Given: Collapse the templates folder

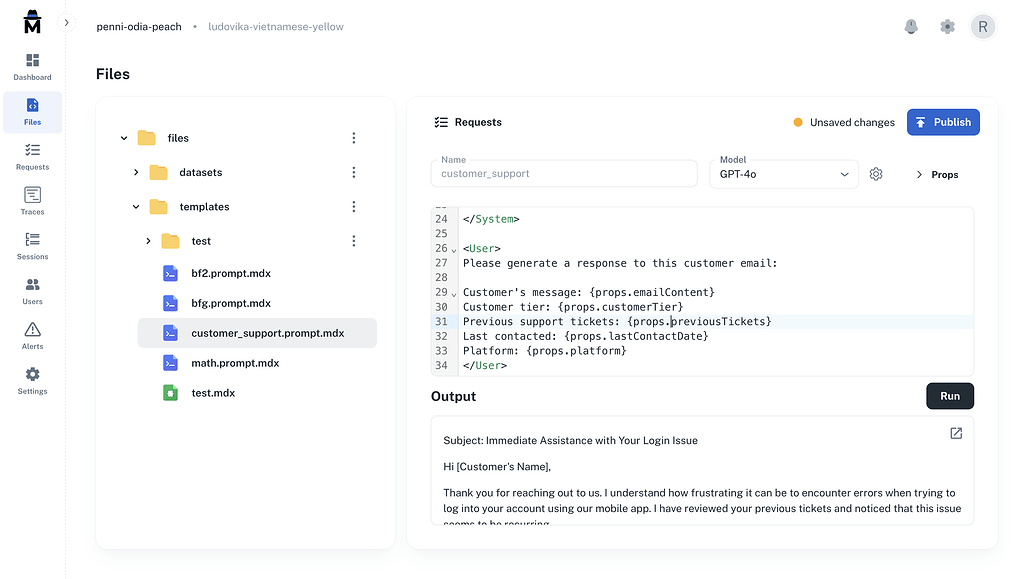Looking at the screenshot, I should point(136,207).
